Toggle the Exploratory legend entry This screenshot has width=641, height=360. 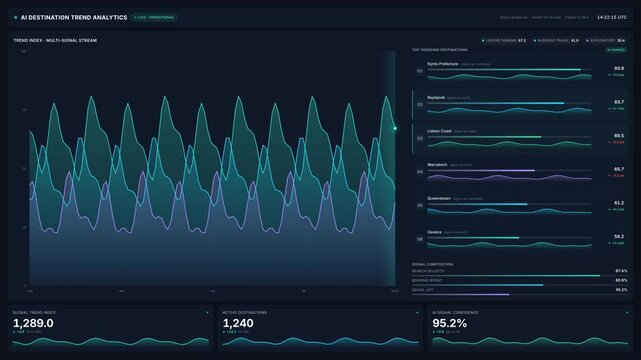point(605,40)
